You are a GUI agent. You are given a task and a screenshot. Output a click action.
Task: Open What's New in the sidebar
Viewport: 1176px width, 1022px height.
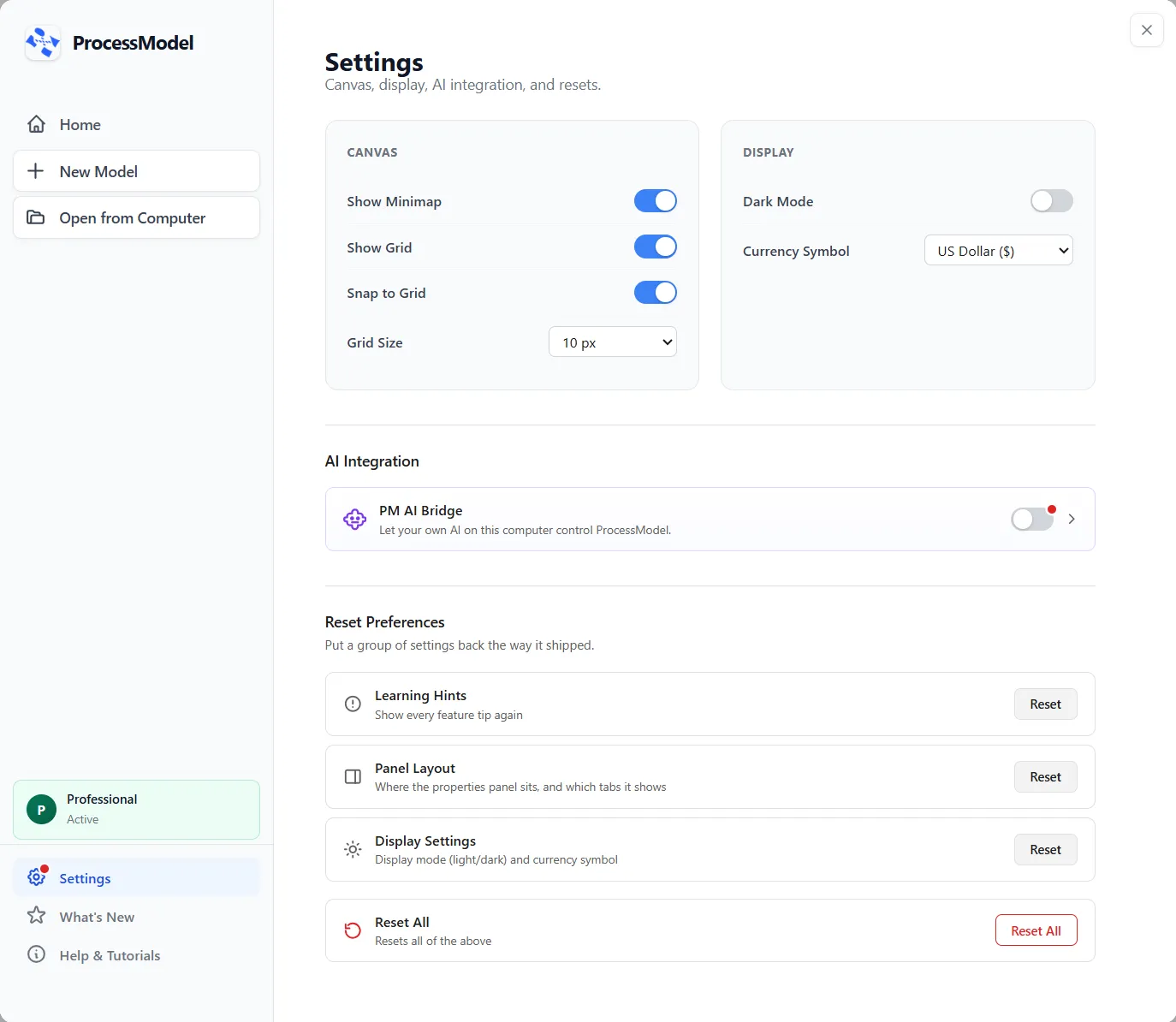tap(136, 916)
